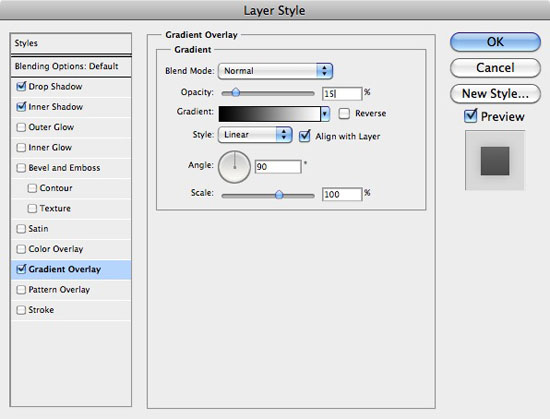Open the Blend Mode dropdown
Image resolution: width=550 pixels, height=419 pixels.
point(275,71)
